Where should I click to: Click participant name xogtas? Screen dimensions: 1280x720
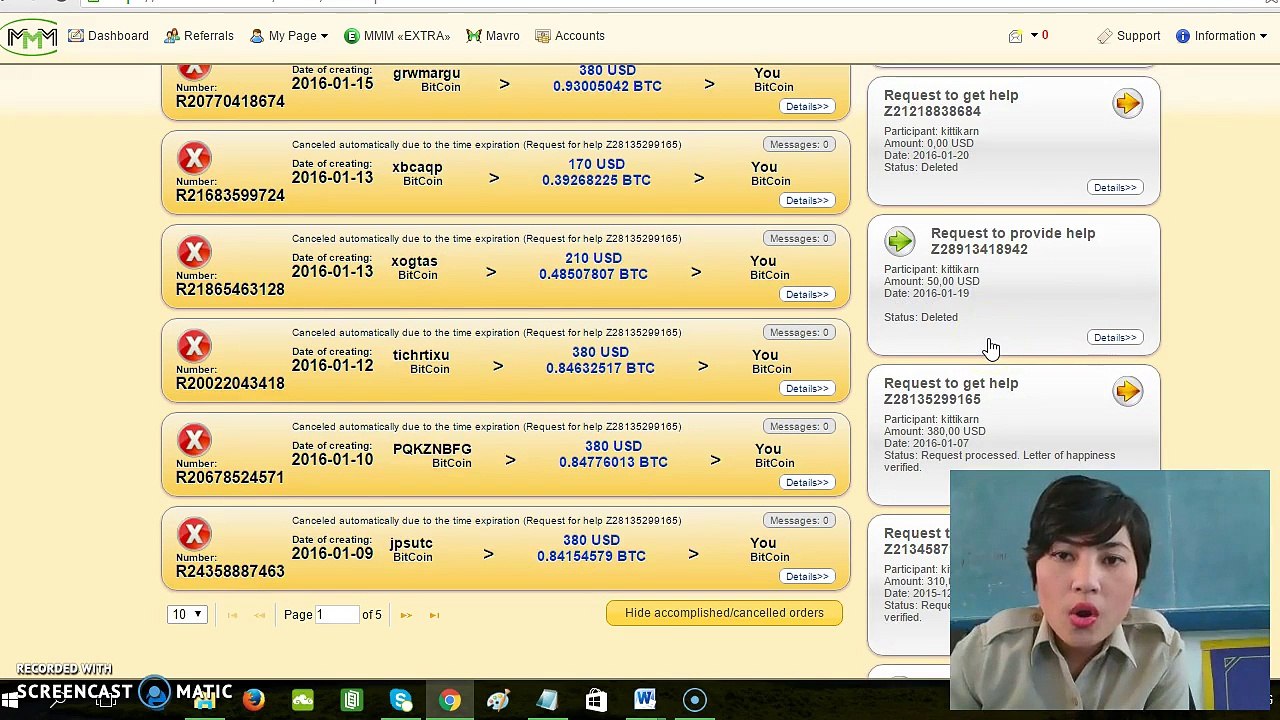tap(414, 261)
